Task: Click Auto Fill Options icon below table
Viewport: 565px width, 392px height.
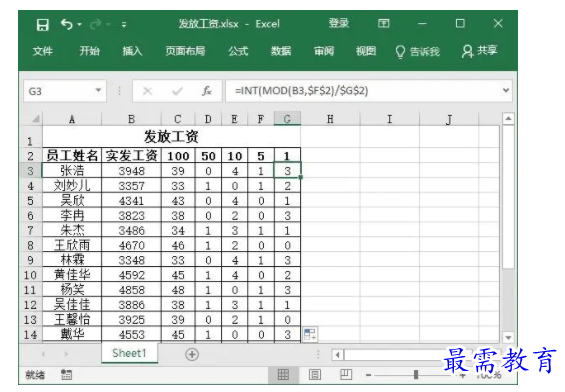Action: 310,334
